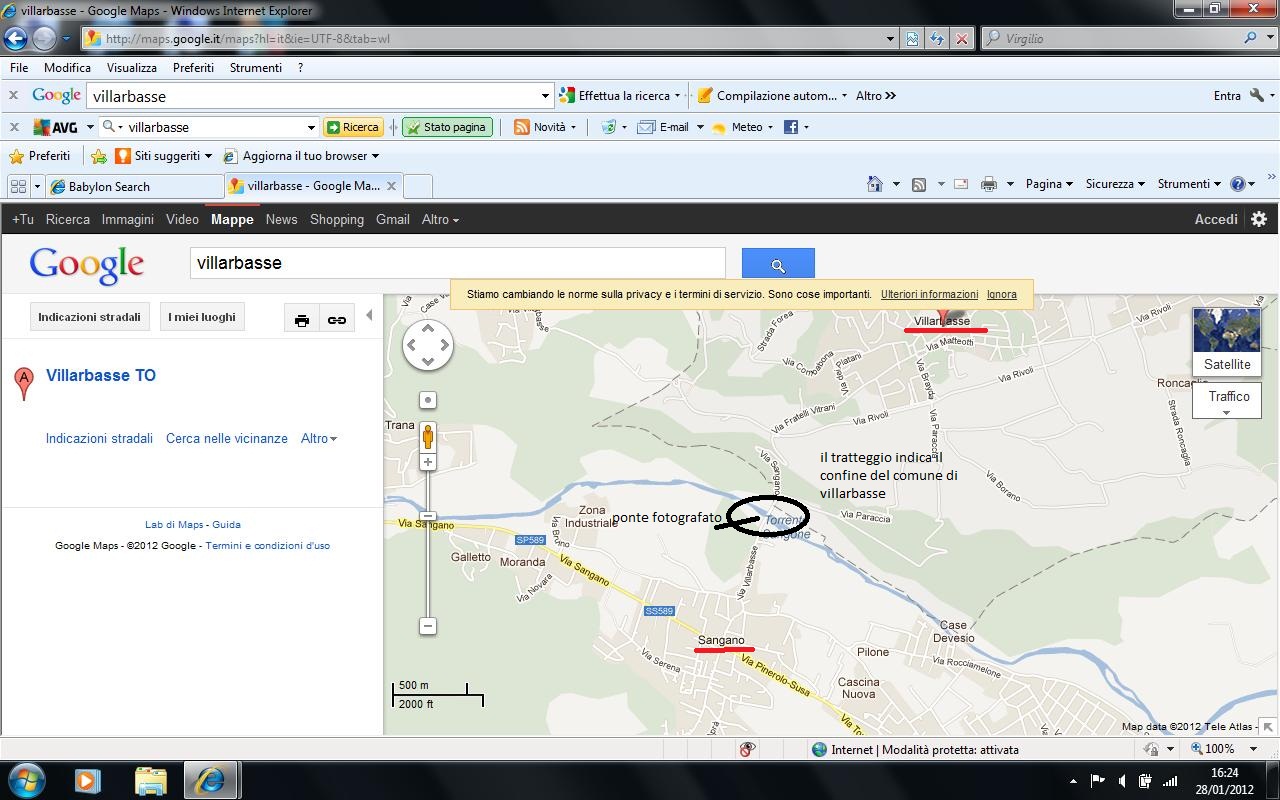Open the Preferiti menu

pos(193,68)
